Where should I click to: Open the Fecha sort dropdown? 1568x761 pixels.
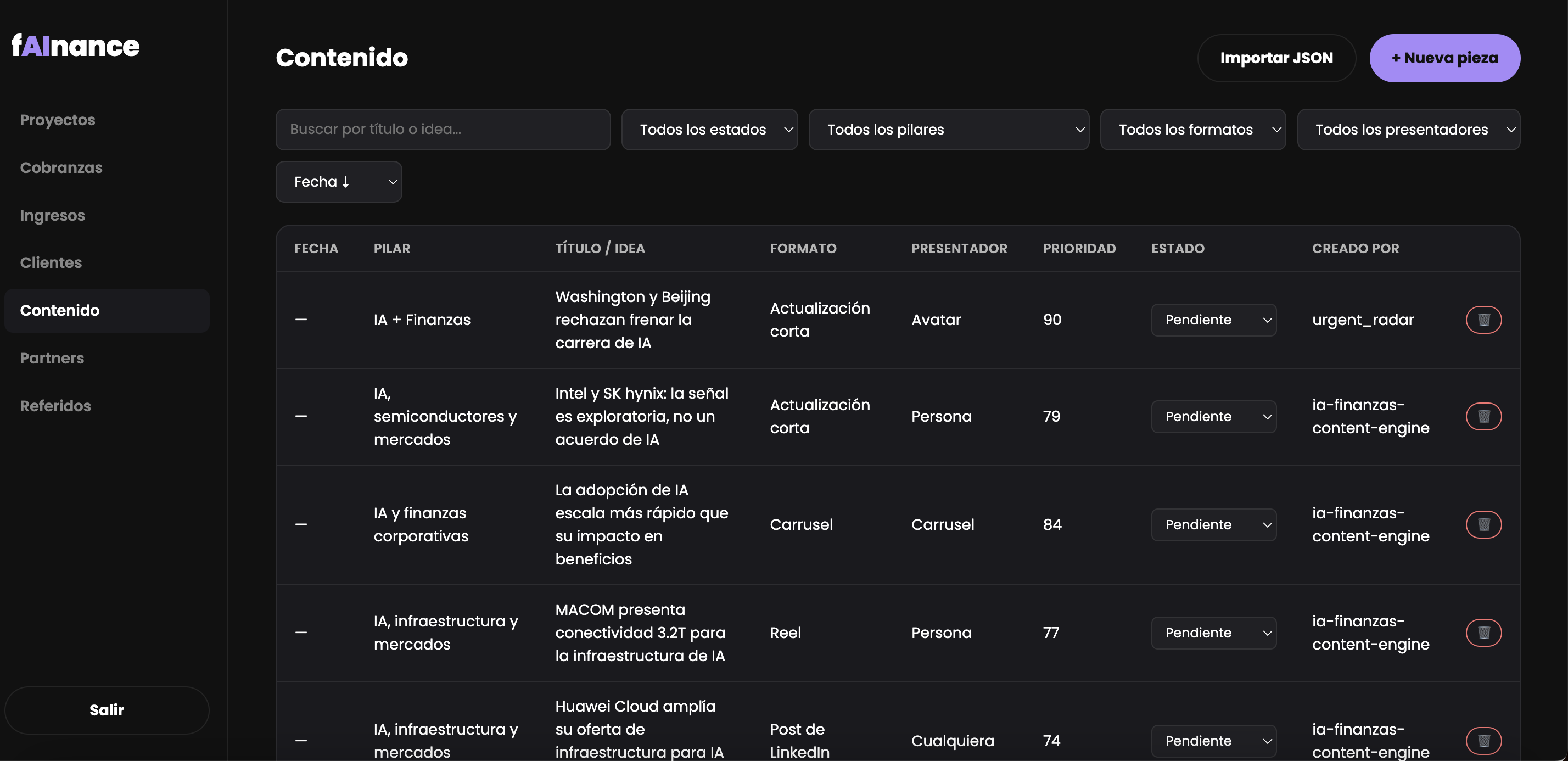338,181
